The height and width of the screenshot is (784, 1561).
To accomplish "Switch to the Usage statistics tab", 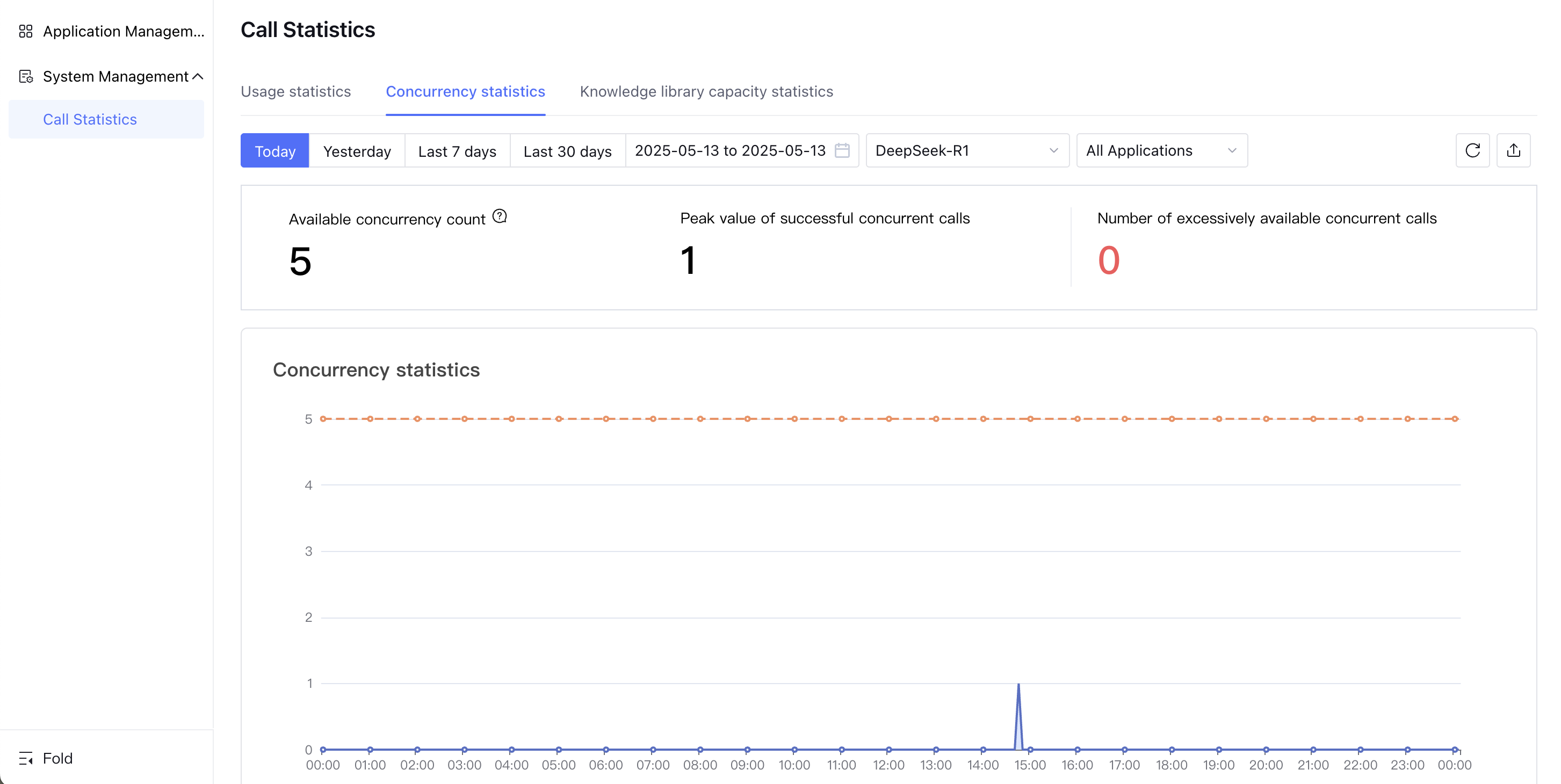I will (296, 91).
